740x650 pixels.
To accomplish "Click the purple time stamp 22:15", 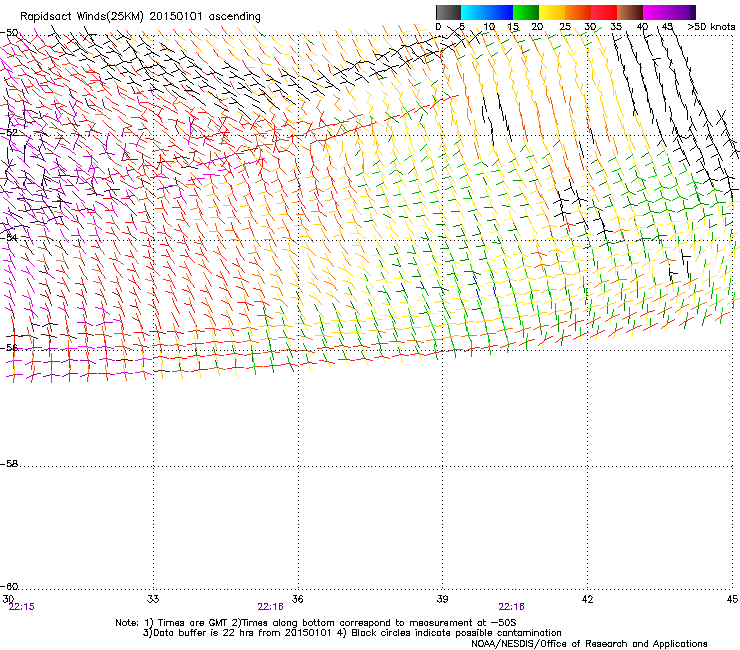I will 22,607.
